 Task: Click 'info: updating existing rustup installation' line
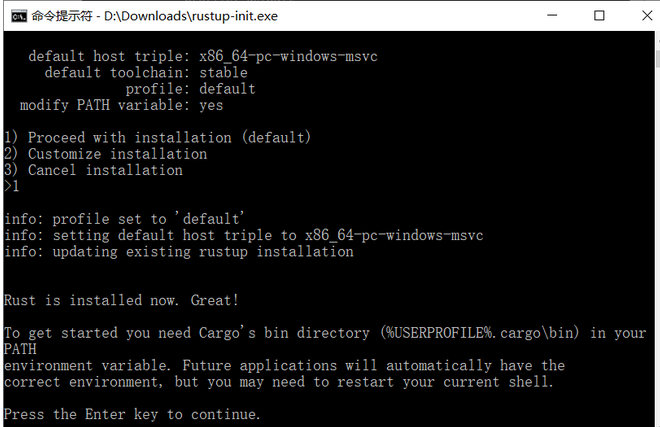(x=178, y=252)
